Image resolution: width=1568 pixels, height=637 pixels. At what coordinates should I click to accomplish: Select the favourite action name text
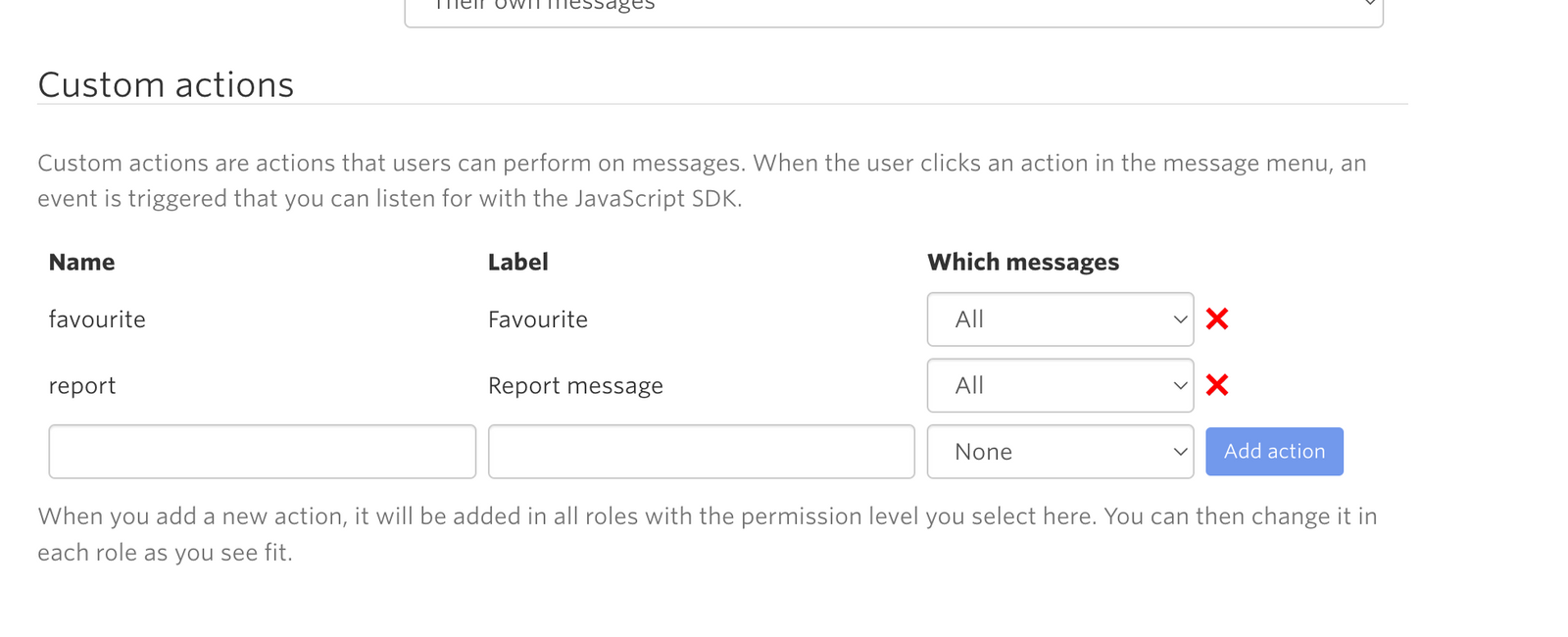[x=96, y=318]
